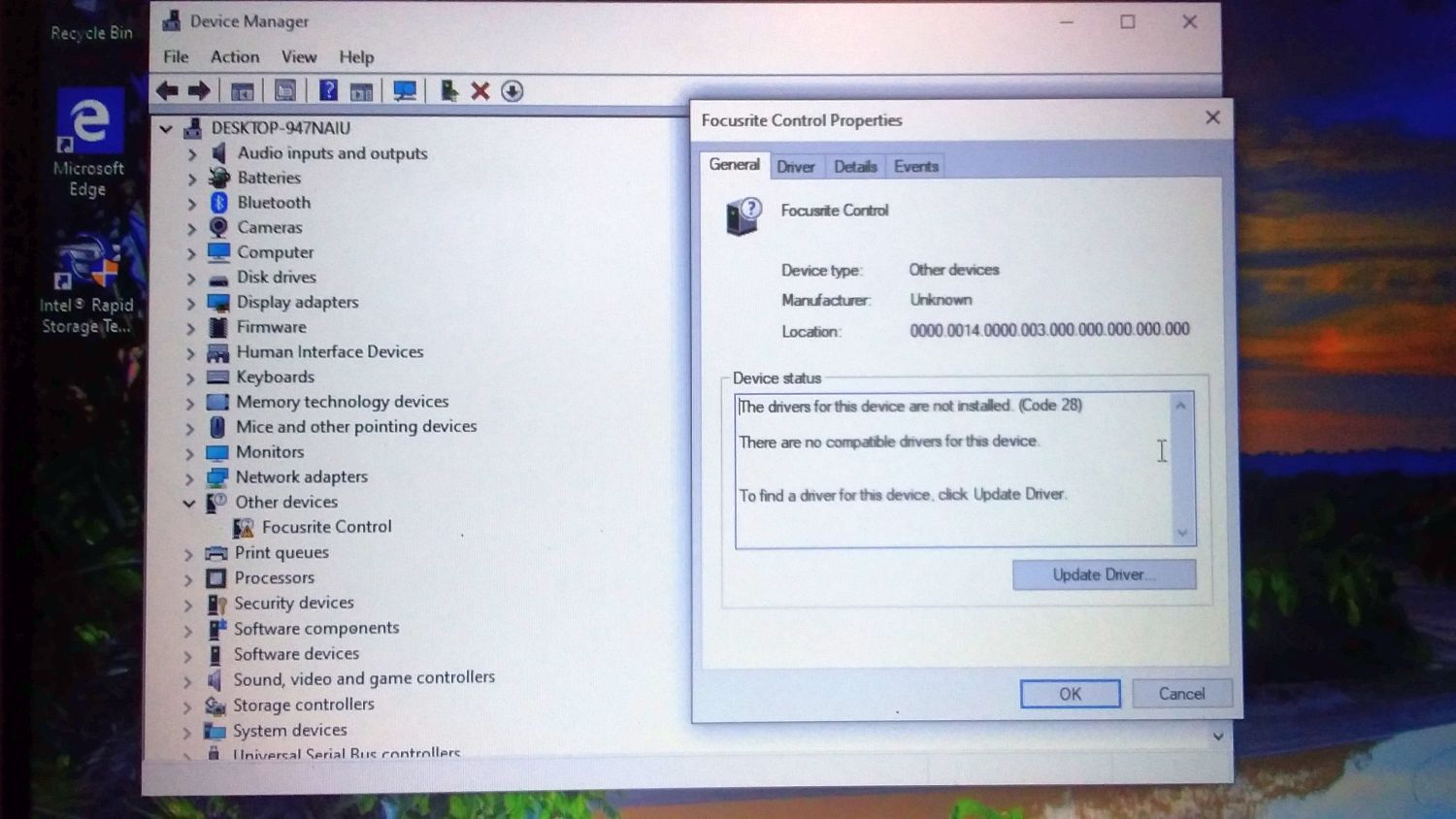This screenshot has height=819, width=1456.
Task: Switch to the Events tab
Action: point(915,167)
